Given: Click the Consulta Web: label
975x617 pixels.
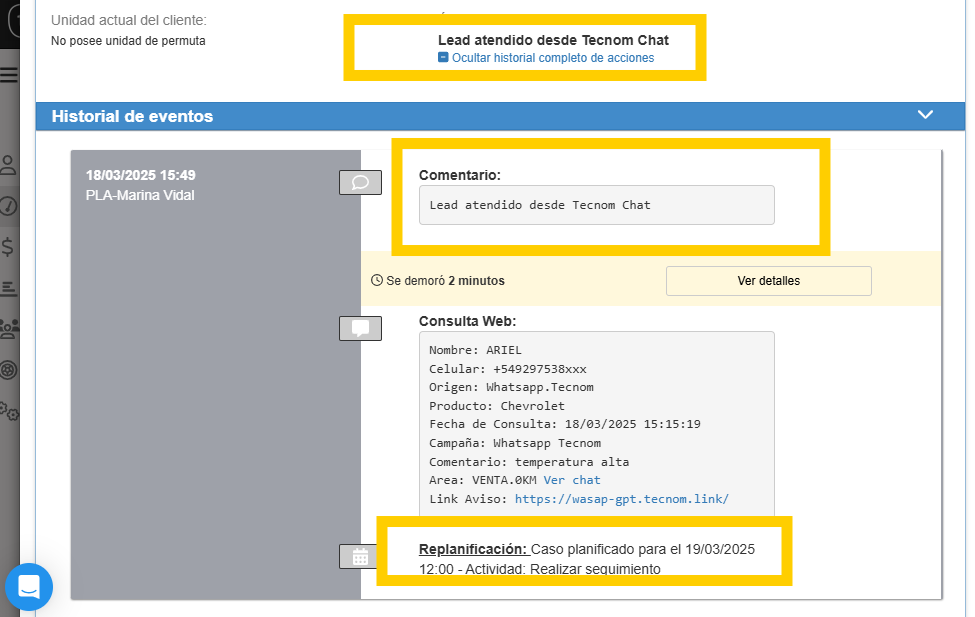Looking at the screenshot, I should (468, 322).
